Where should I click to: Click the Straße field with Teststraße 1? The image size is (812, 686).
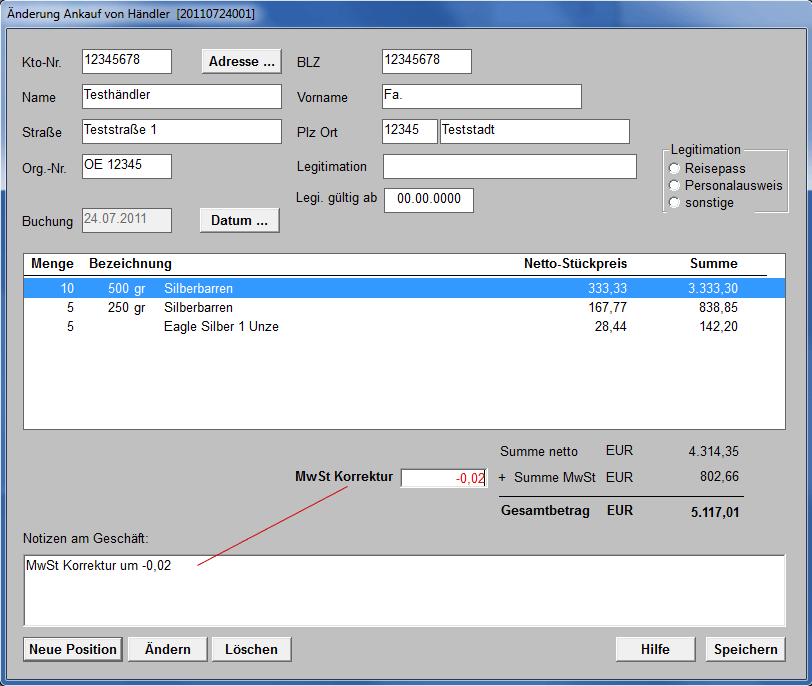[182, 131]
